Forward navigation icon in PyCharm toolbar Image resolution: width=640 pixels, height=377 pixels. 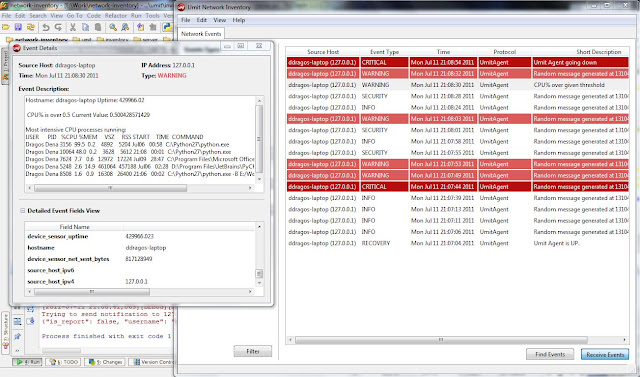pyautogui.click(x=153, y=27)
